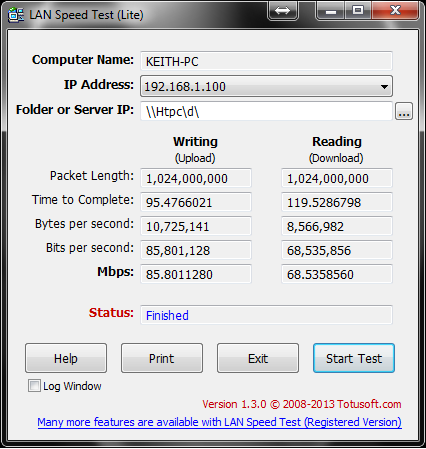426x449 pixels.
Task: Open the Registered Version features link
Action: click(x=220, y=422)
